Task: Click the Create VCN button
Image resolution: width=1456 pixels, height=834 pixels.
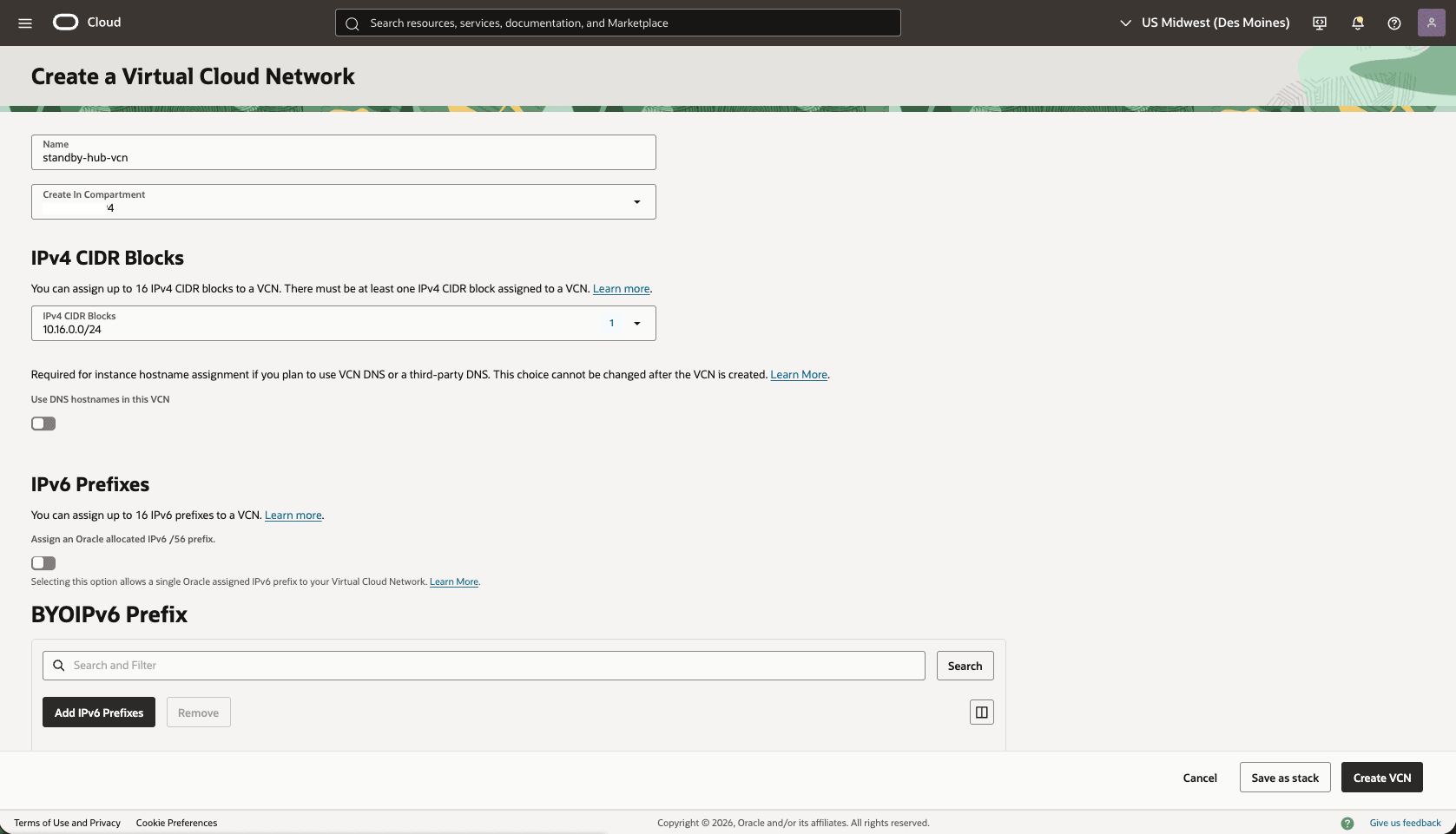Action: [x=1381, y=778]
